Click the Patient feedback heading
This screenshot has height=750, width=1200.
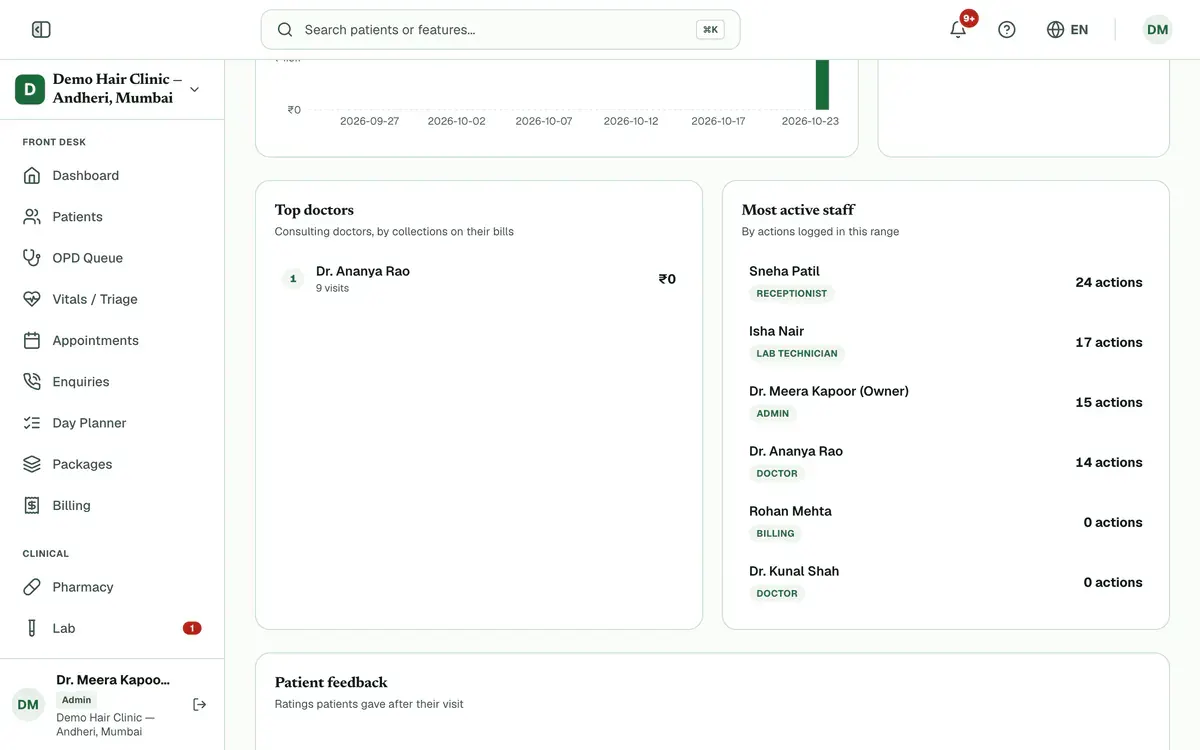point(331,682)
